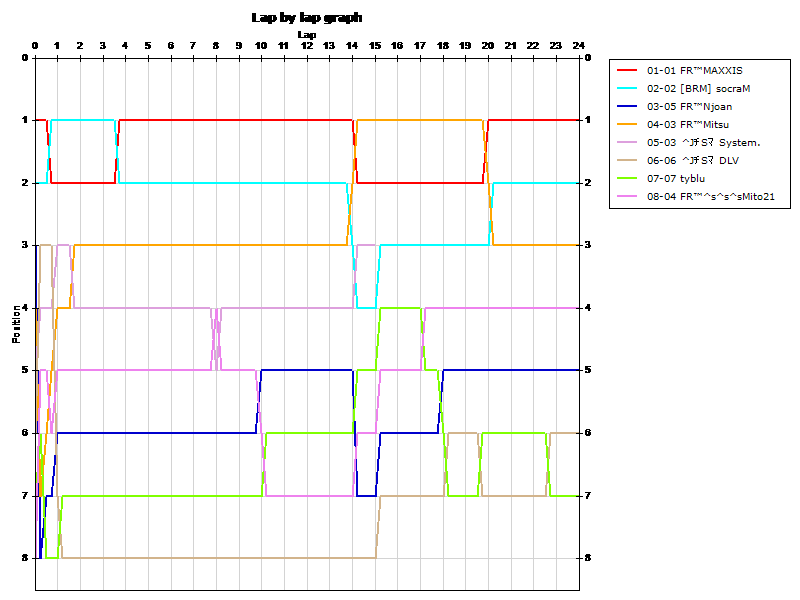Viewport: 800px width, 600px height.
Task: Select the orange line icon for FR™Mitsu
Action: pyautogui.click(x=625, y=124)
